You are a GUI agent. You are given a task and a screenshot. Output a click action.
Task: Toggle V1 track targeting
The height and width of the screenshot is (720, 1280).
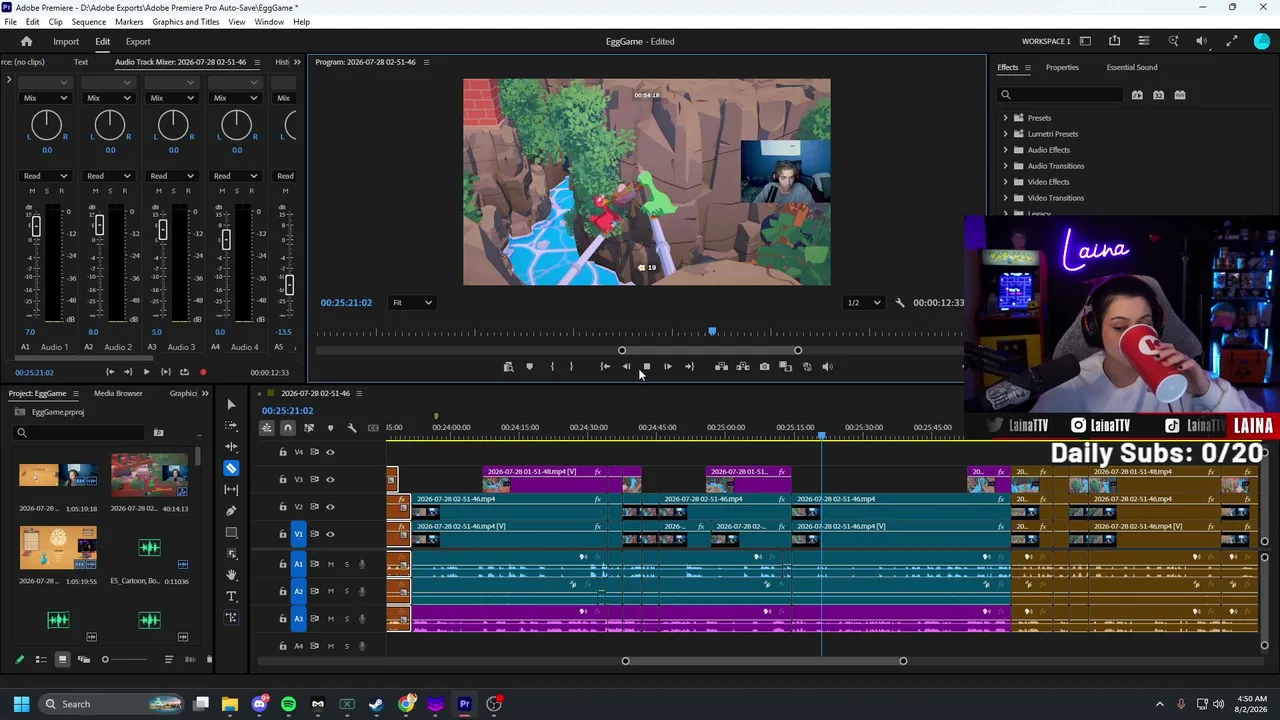[298, 534]
